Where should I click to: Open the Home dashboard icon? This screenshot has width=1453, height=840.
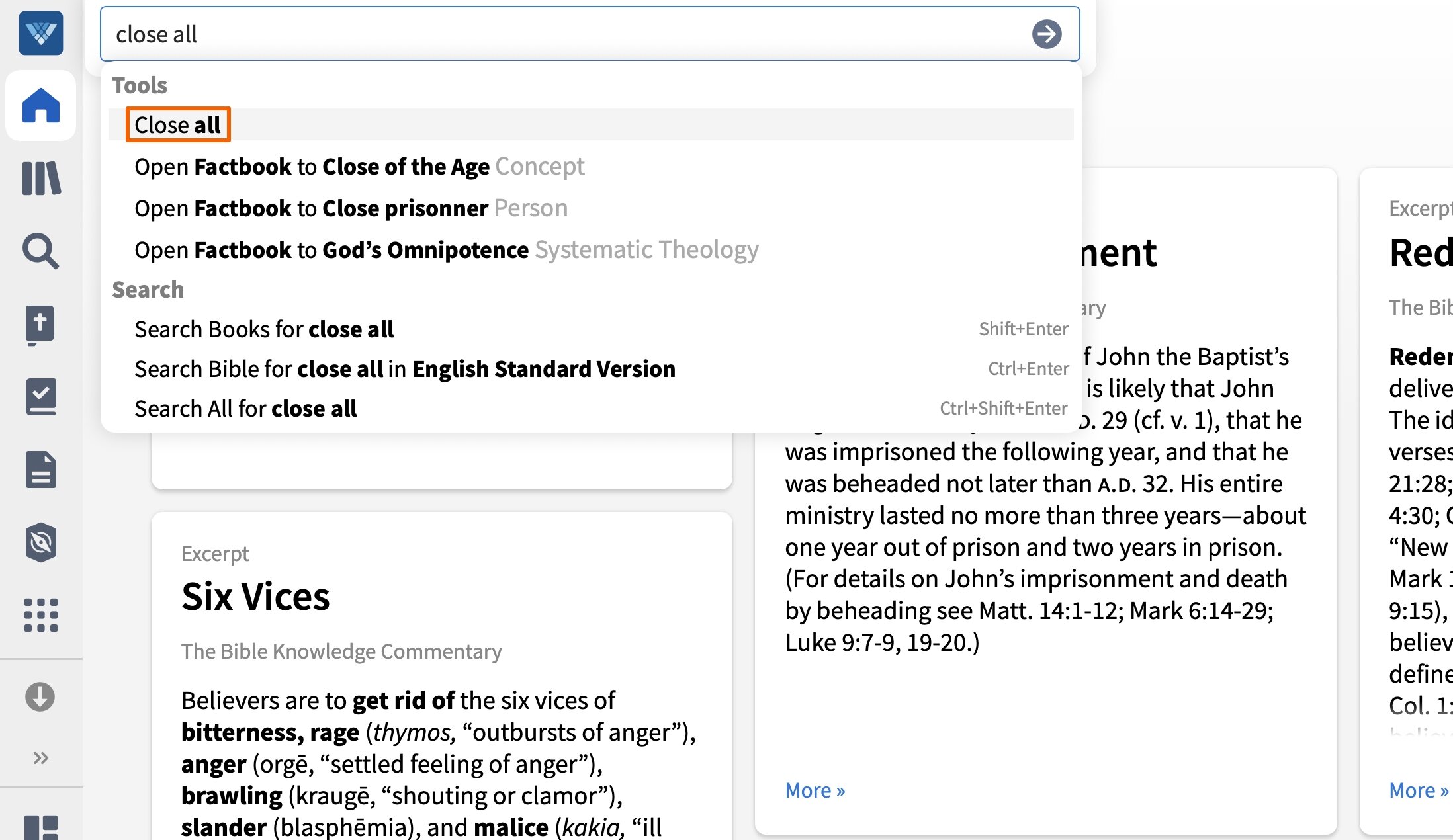point(41,106)
